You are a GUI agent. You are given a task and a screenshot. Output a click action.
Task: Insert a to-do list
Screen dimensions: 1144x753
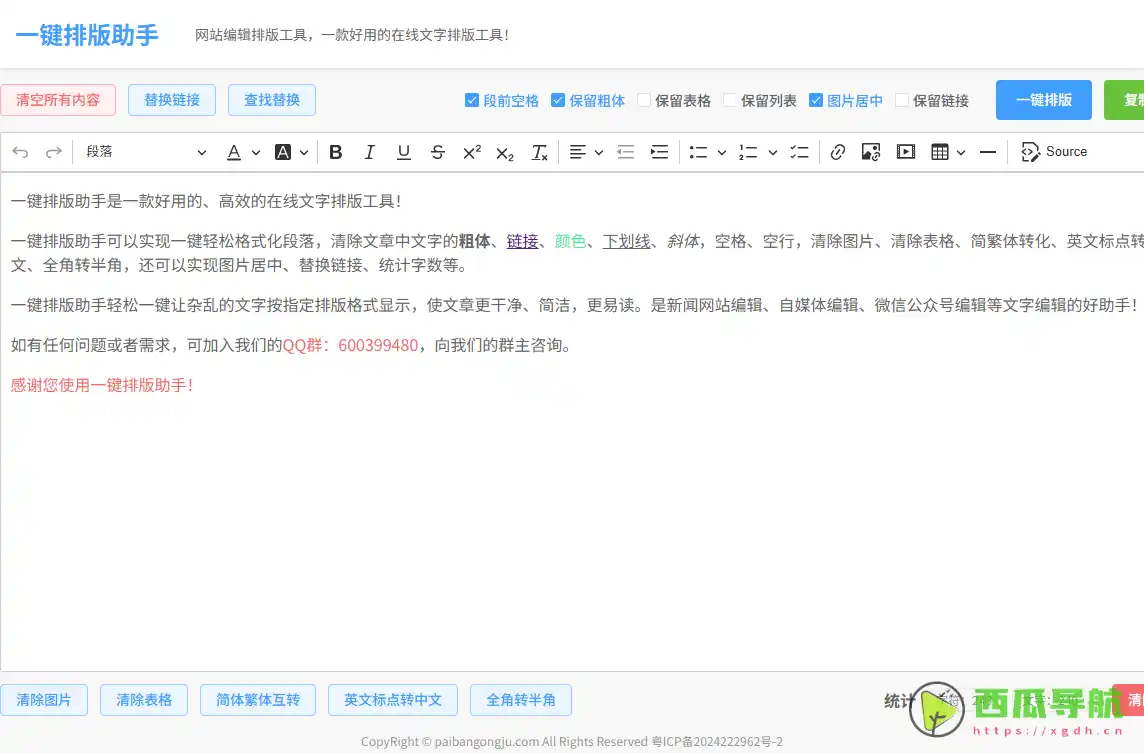(800, 152)
